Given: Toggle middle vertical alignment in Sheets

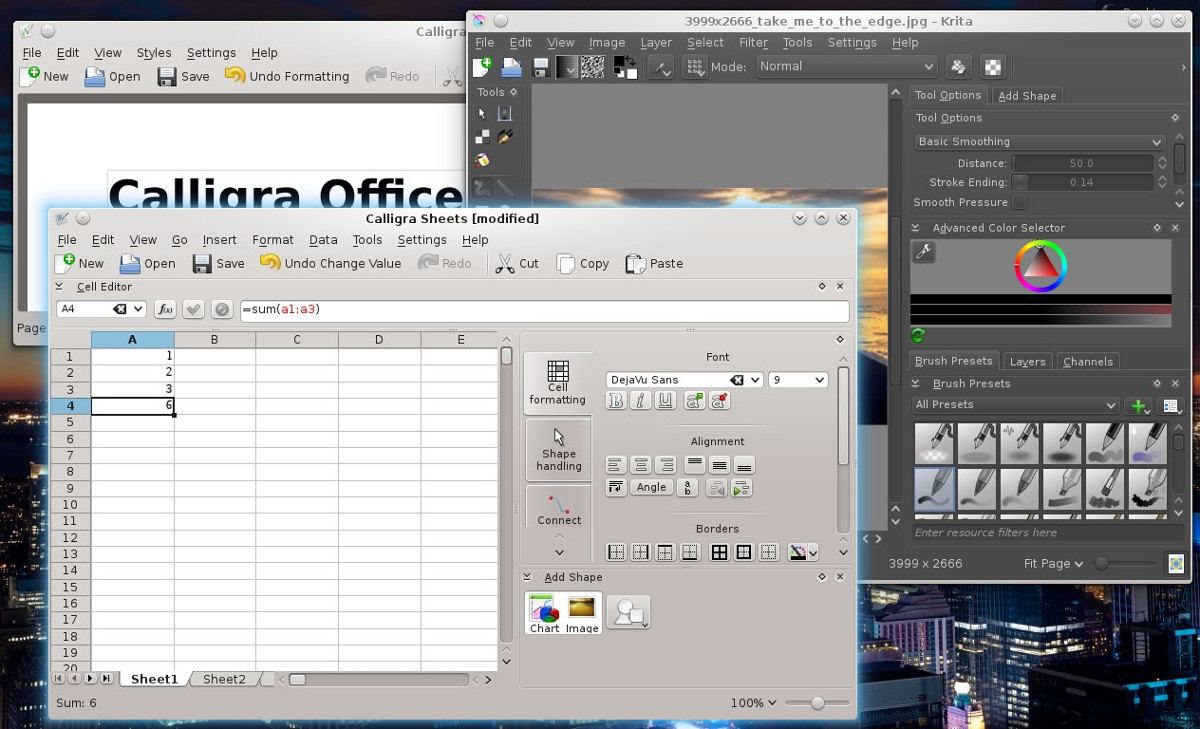Looking at the screenshot, I should pyautogui.click(x=719, y=465).
